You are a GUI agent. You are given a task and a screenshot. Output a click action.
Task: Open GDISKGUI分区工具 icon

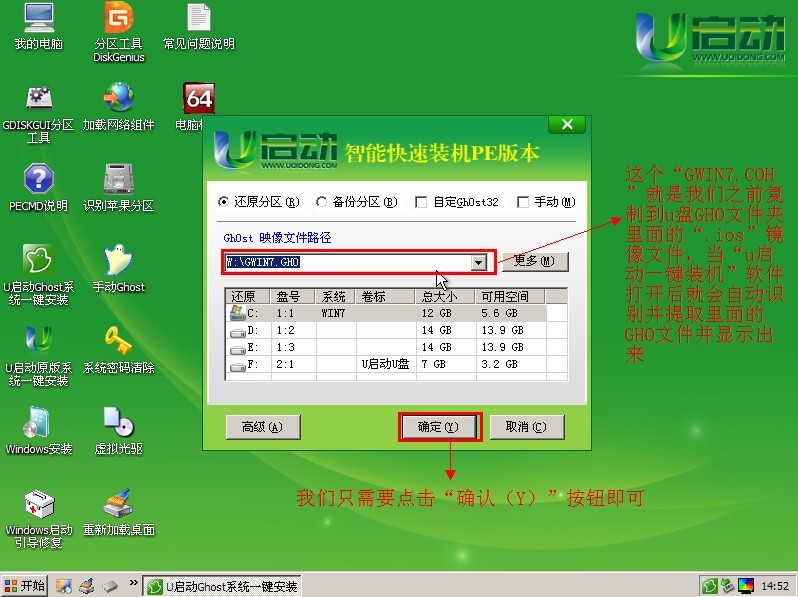(x=39, y=114)
